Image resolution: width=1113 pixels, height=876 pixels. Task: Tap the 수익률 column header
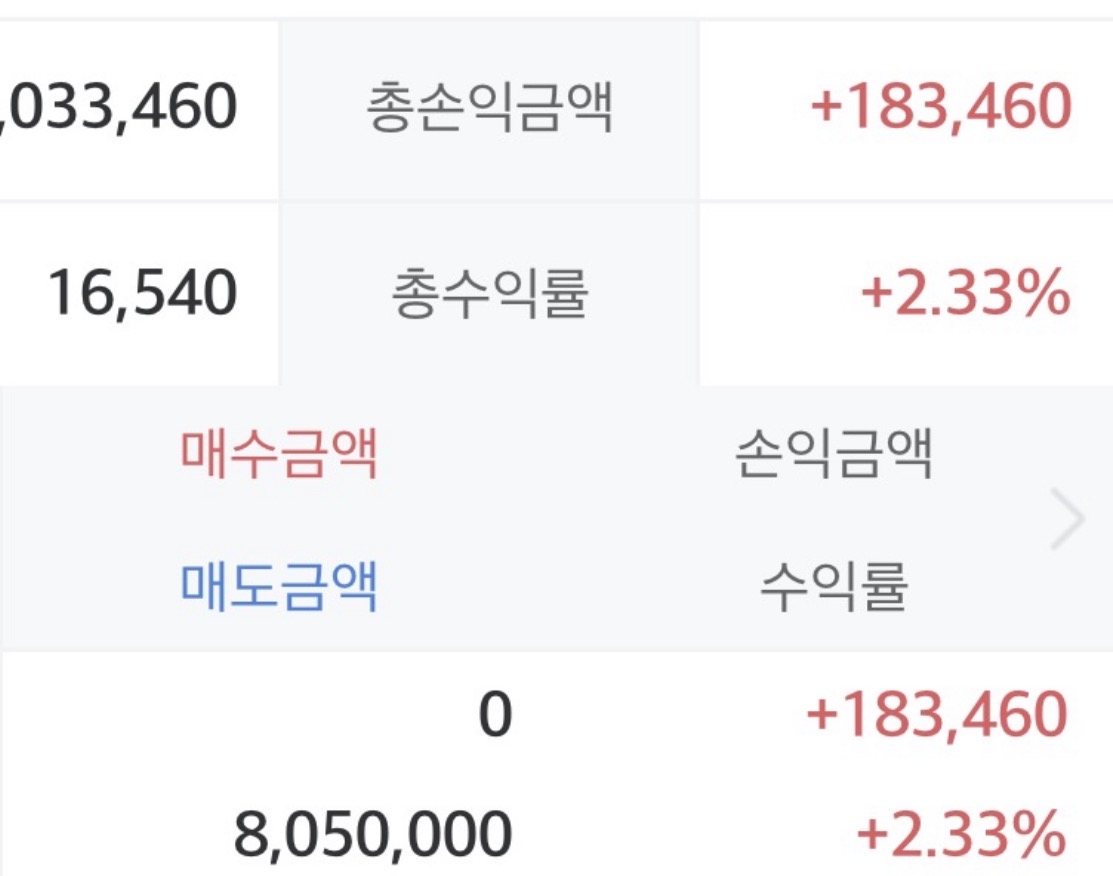(833, 586)
